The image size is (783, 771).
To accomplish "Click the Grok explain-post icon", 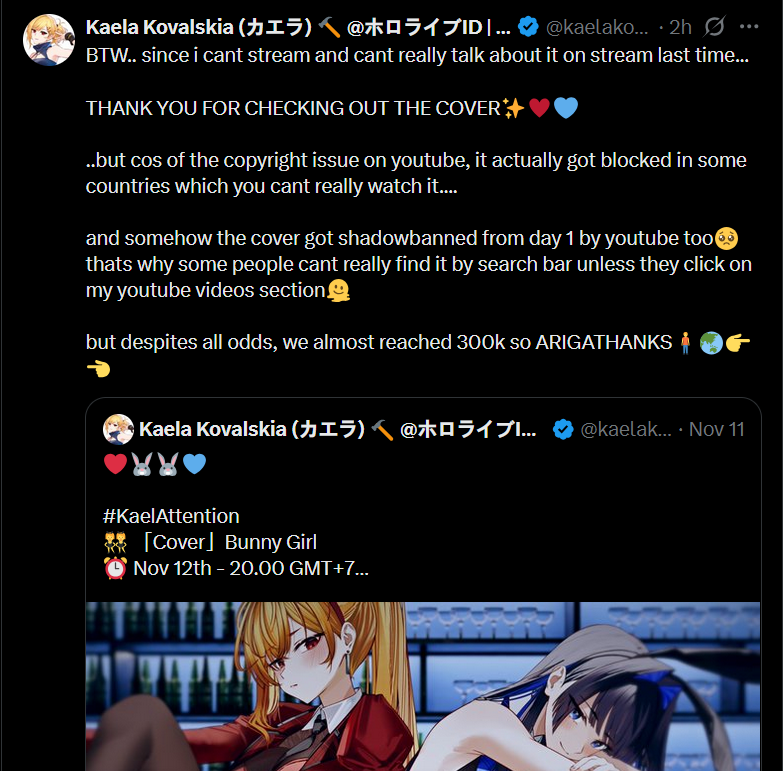I will [x=714, y=27].
